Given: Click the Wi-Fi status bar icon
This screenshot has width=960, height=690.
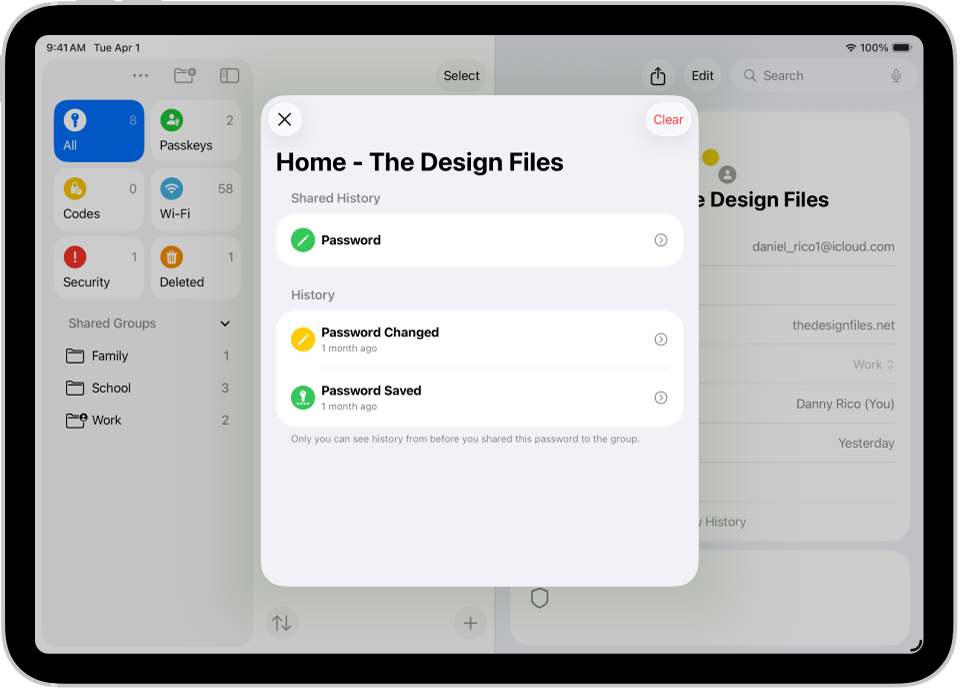Looking at the screenshot, I should [850, 48].
